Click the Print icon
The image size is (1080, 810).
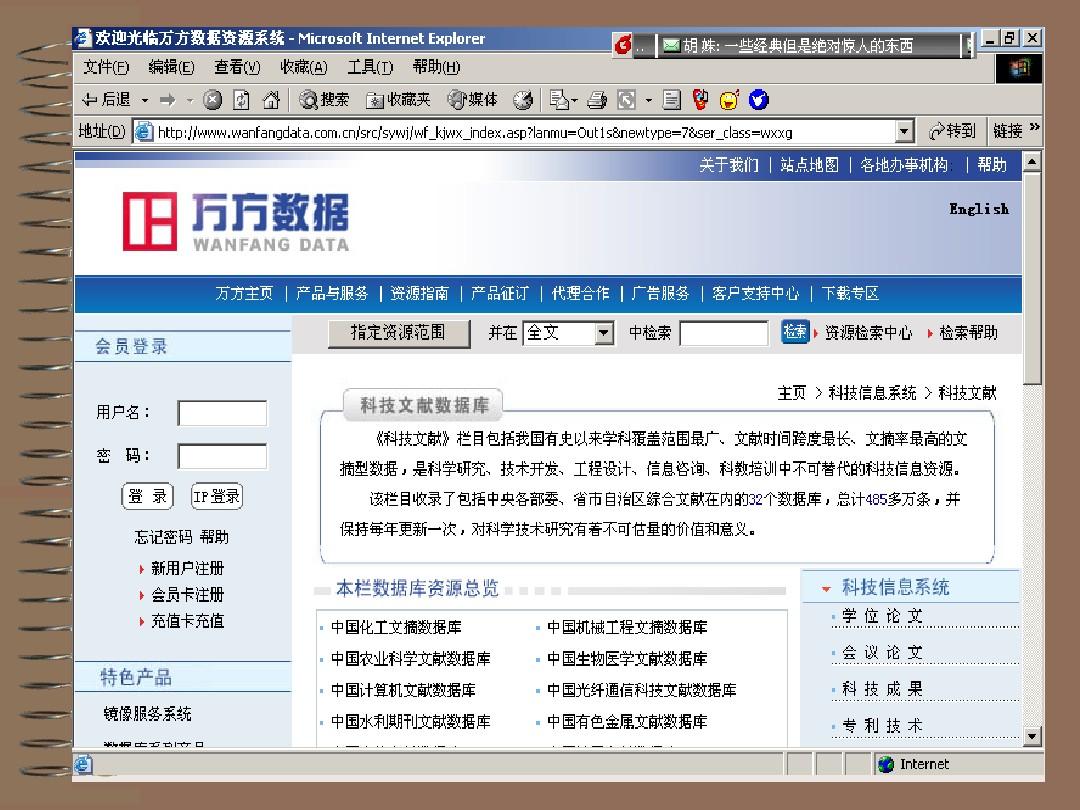pos(596,99)
